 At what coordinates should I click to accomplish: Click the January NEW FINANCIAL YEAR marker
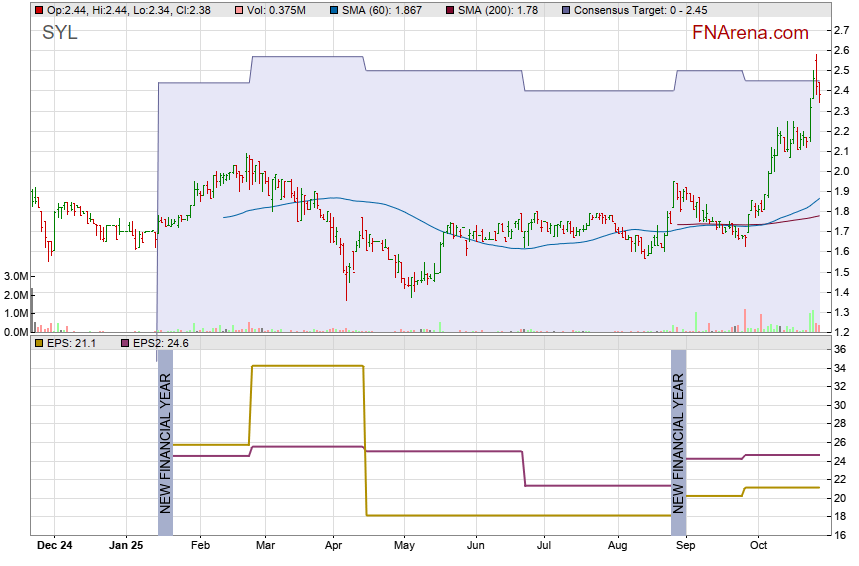tap(165, 440)
